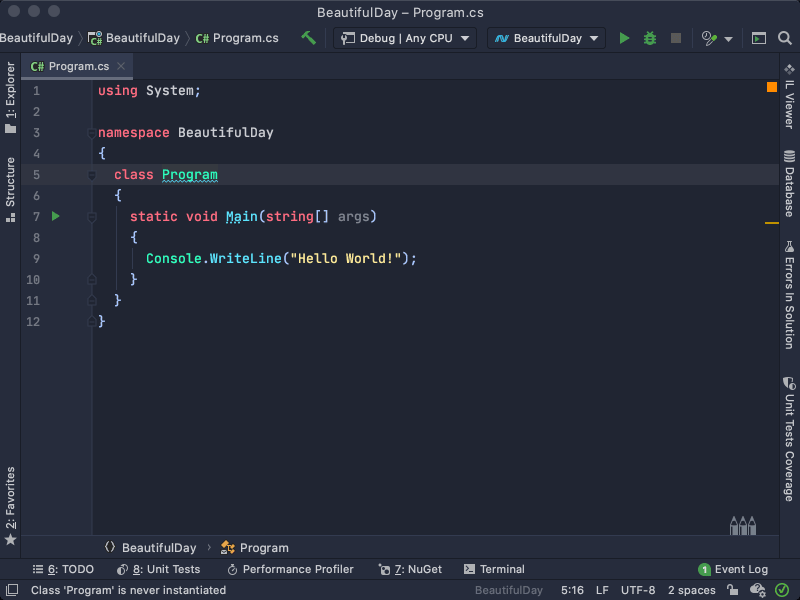Screen dimensions: 800x600
Task: Click the BeautifulDay solution breadcrumb at far left
Action: tap(36, 38)
